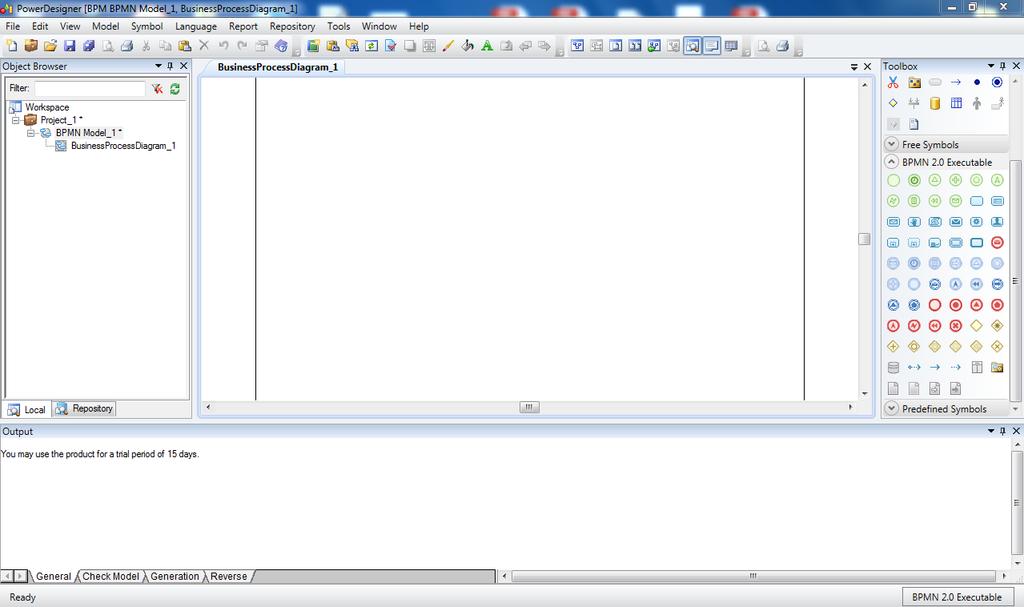Select the gear Service Task icon
Viewport: 1024px width, 607px height.
(x=976, y=221)
